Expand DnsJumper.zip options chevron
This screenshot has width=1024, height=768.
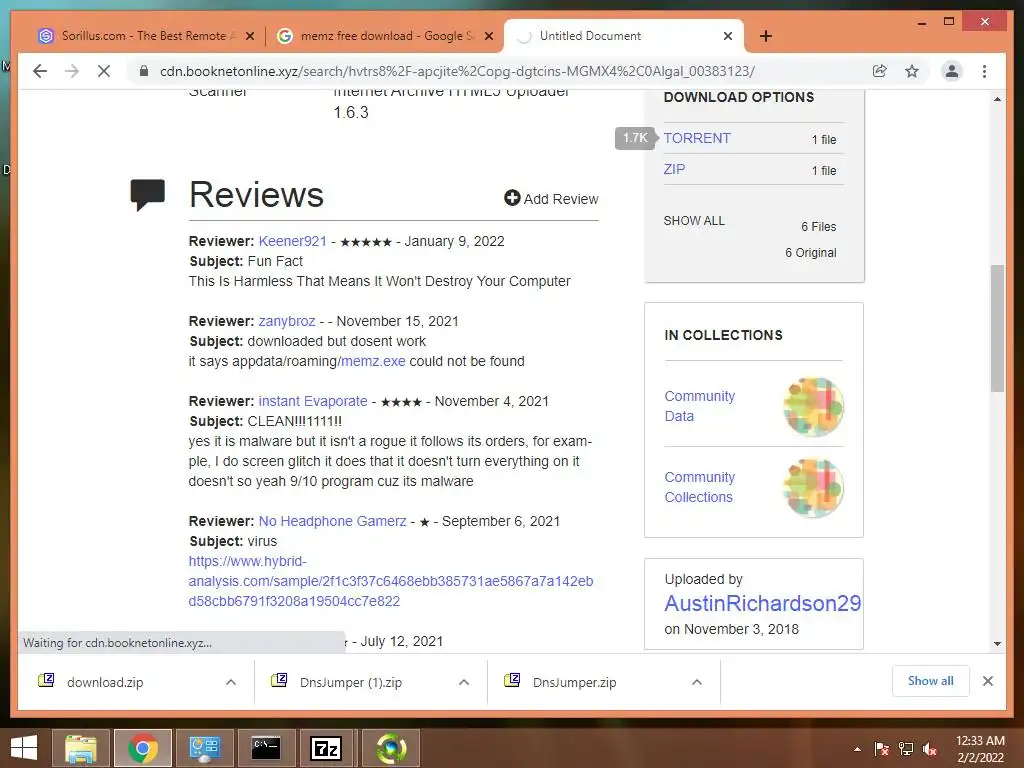coord(697,682)
